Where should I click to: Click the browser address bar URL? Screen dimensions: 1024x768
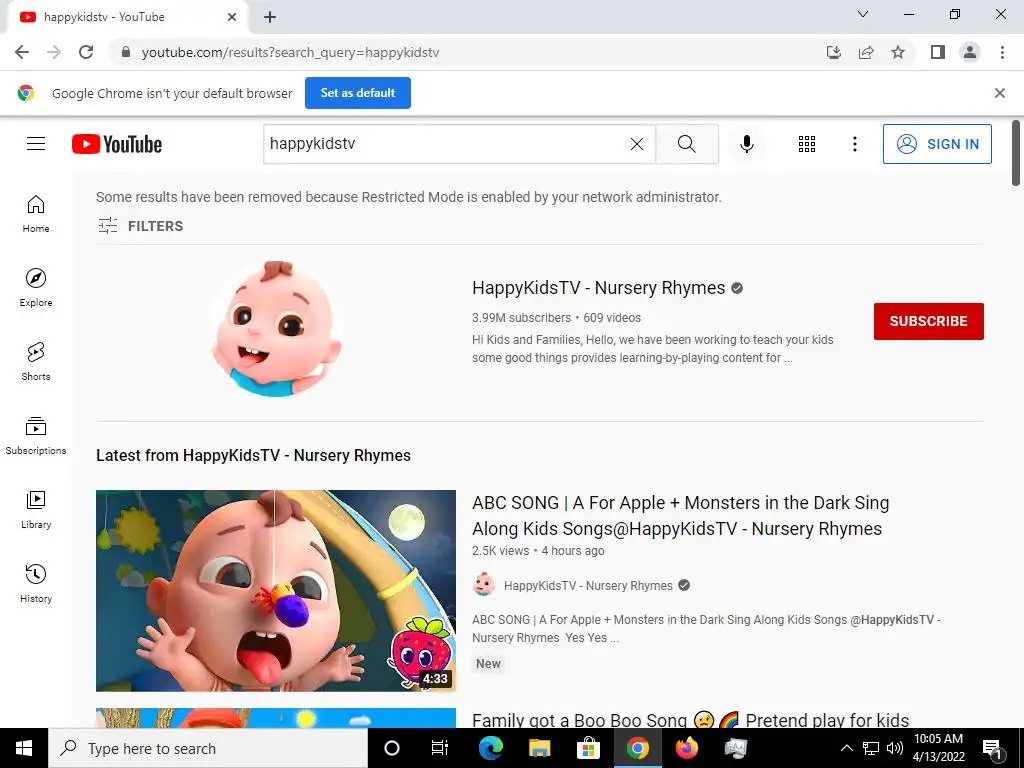point(291,52)
